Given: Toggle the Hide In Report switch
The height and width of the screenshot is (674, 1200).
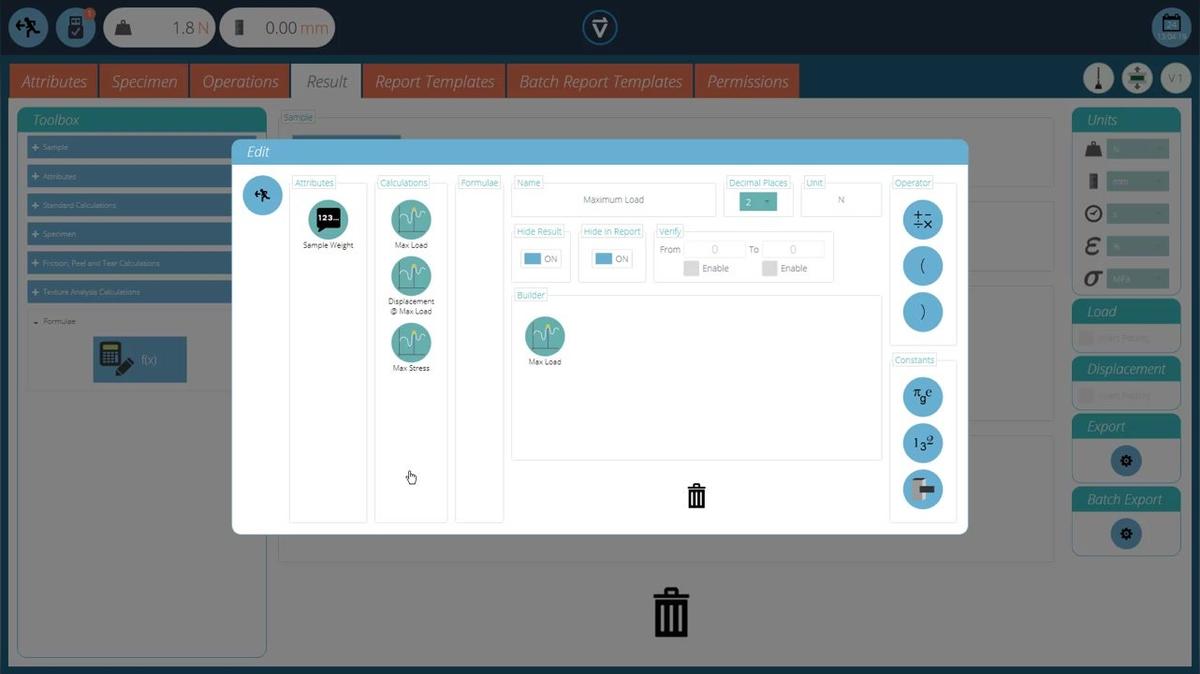Looking at the screenshot, I should (x=611, y=259).
